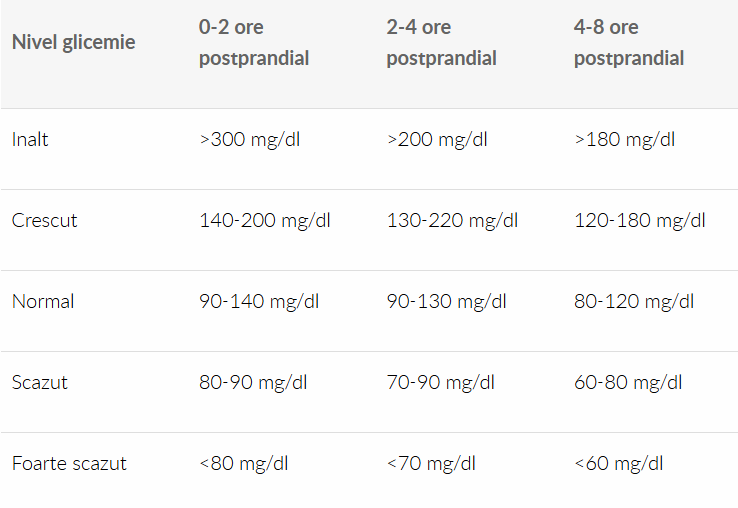Click the '90-140 mg/dl' cell
Screen dimensions: 738x508
[259, 301]
